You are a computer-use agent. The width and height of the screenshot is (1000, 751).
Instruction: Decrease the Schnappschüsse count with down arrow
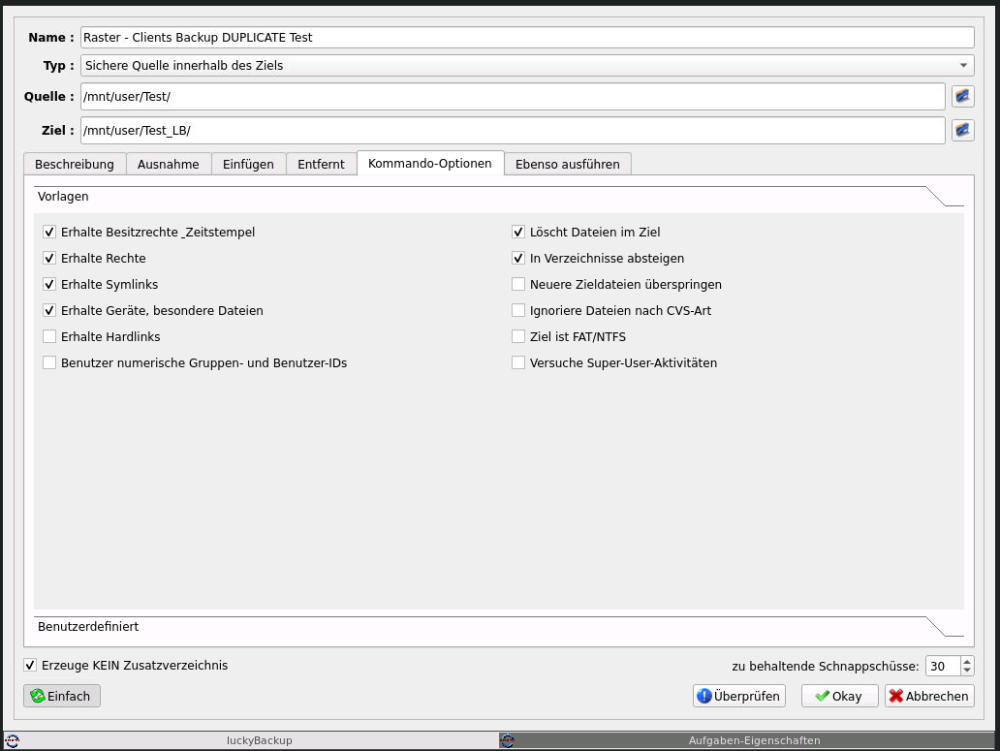(x=967, y=671)
